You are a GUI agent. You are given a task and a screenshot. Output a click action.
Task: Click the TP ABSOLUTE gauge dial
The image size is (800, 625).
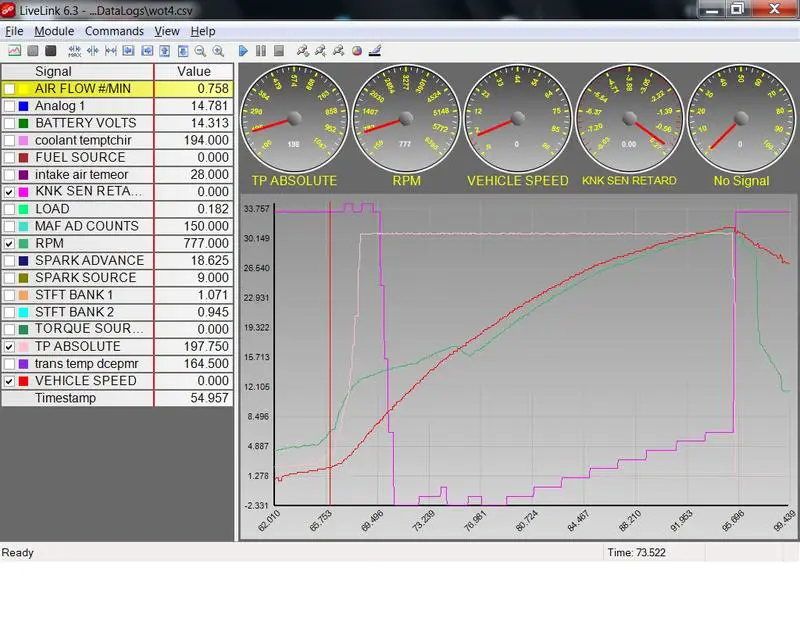294,119
